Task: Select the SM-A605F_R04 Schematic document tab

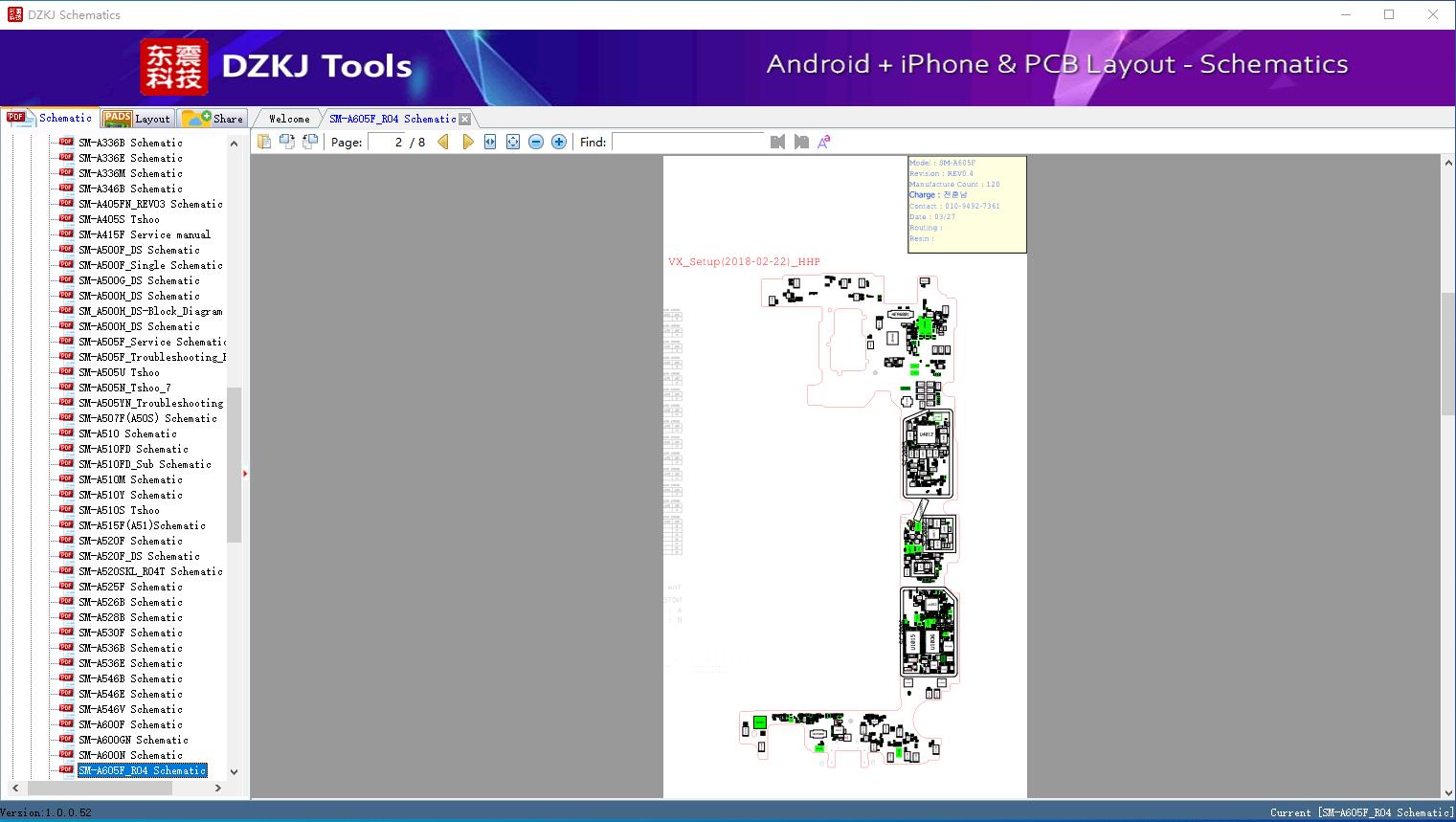Action: pos(392,119)
